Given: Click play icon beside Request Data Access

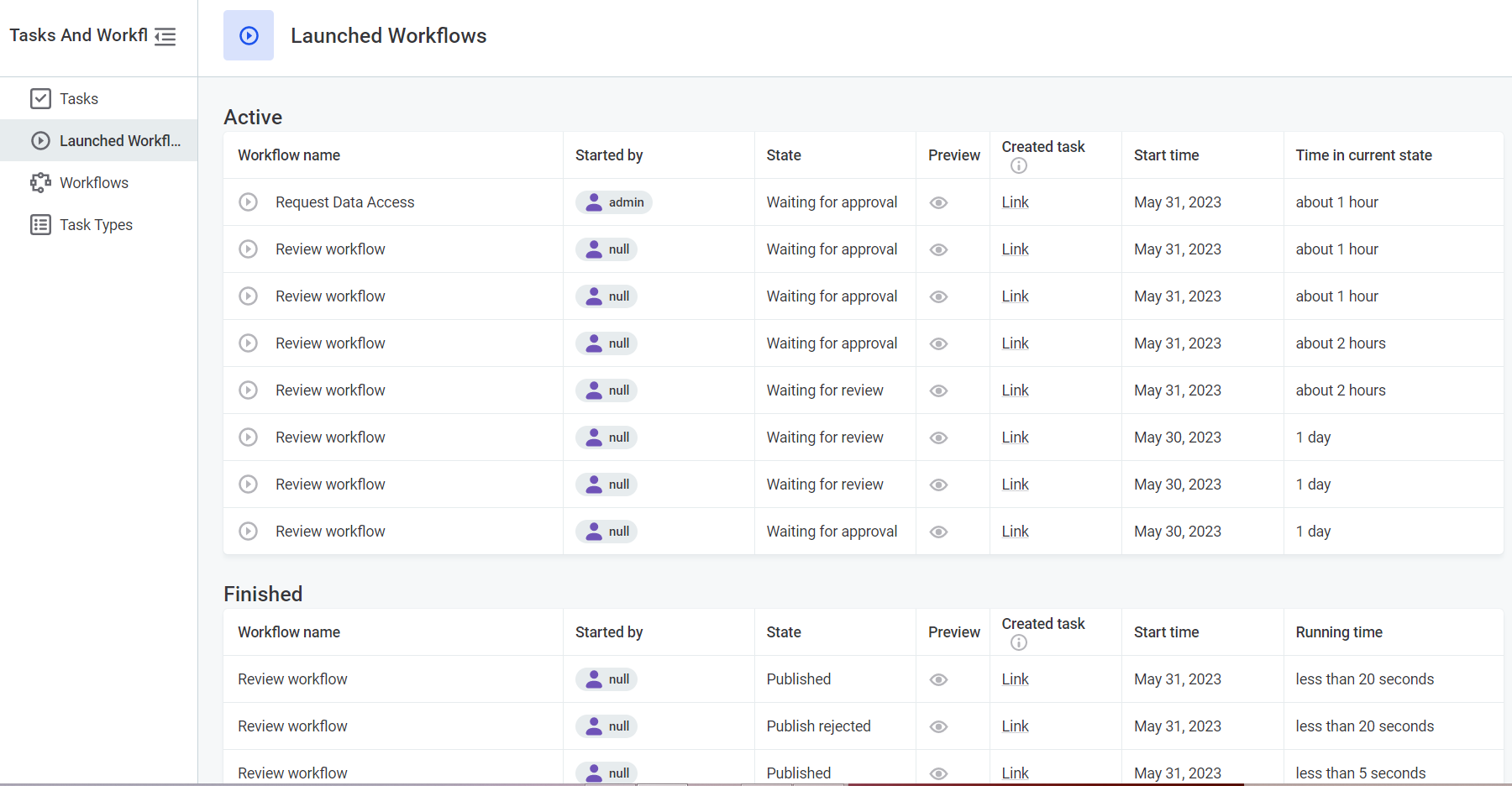Looking at the screenshot, I should click(248, 202).
